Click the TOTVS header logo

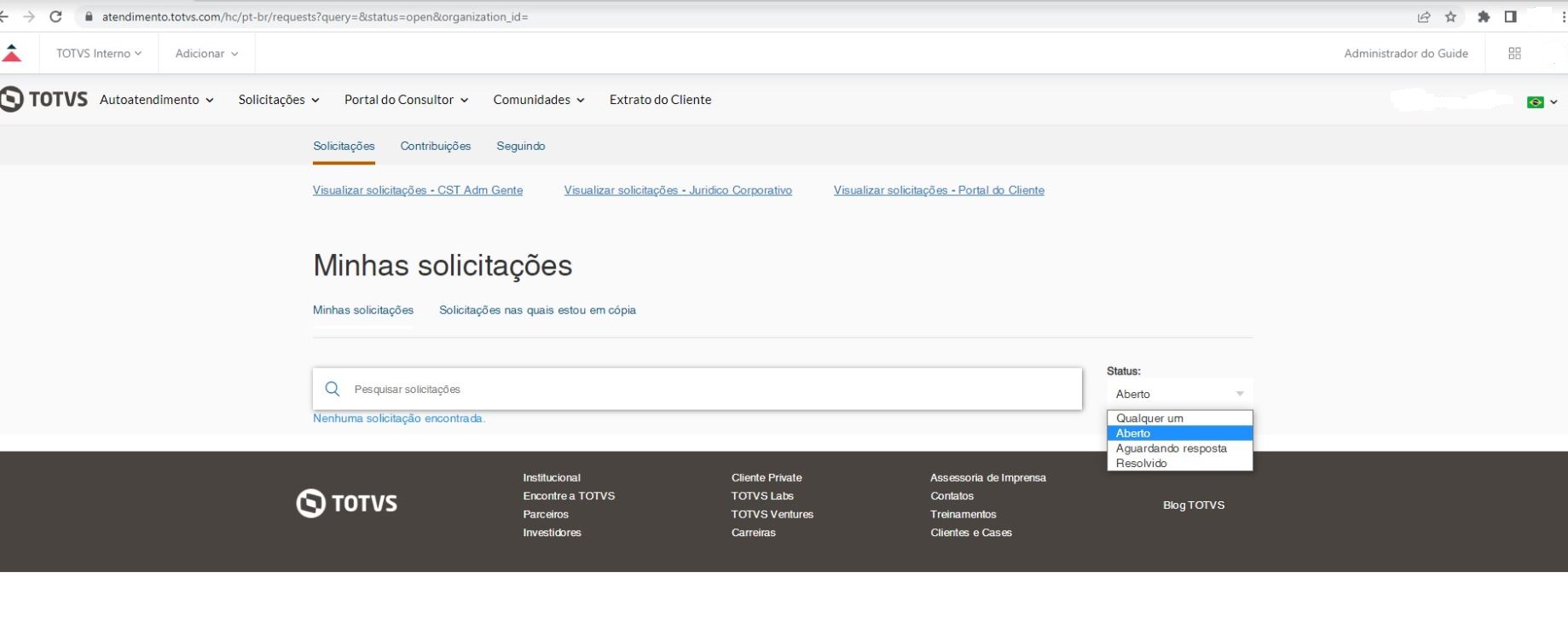pos(44,100)
